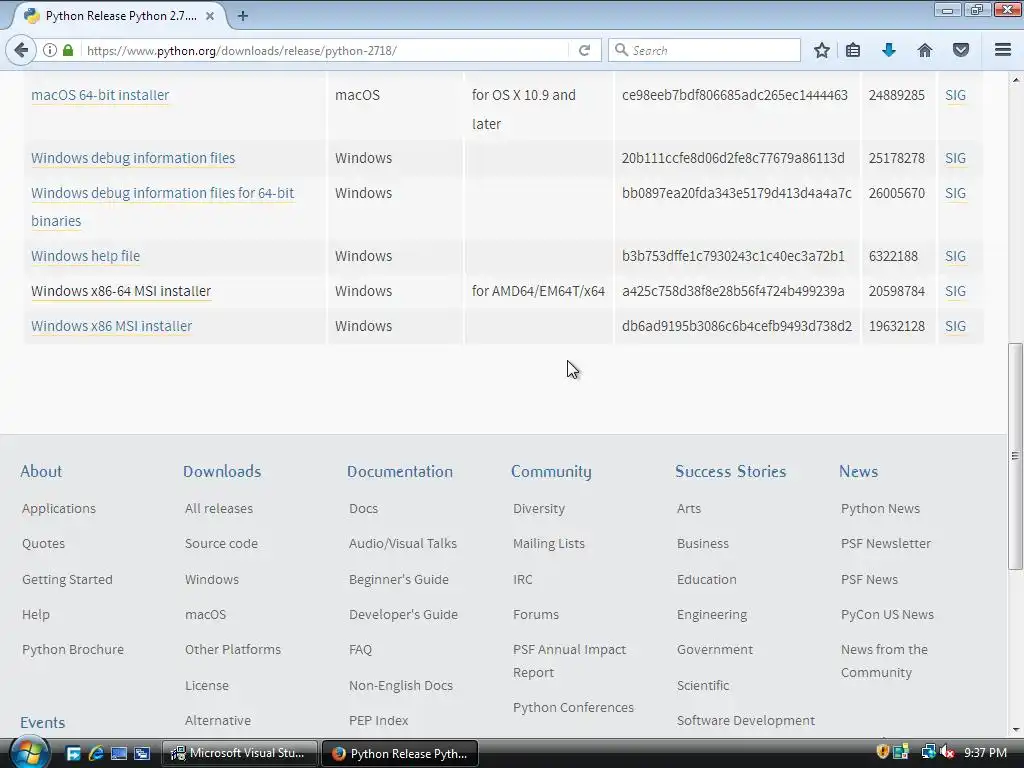The image size is (1024, 768).
Task: Open the Python Brochure link
Action: point(72,649)
